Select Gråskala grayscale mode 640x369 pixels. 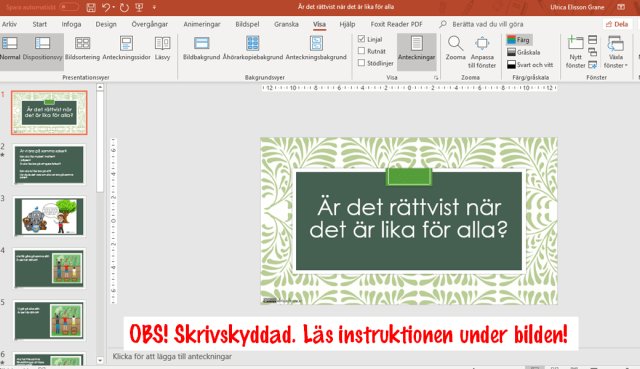(524, 52)
